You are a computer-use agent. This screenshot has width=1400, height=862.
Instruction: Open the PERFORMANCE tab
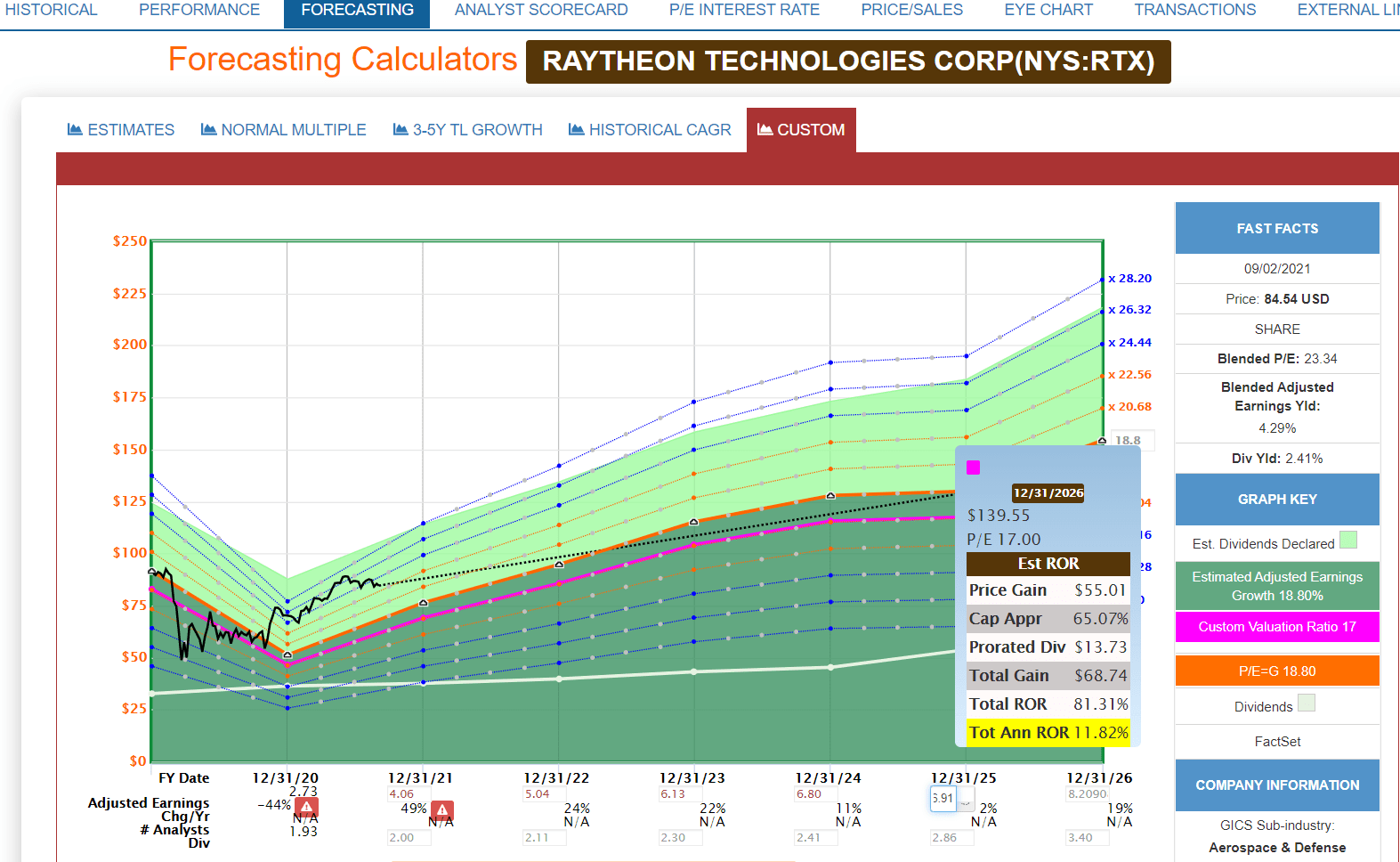pyautogui.click(x=199, y=10)
